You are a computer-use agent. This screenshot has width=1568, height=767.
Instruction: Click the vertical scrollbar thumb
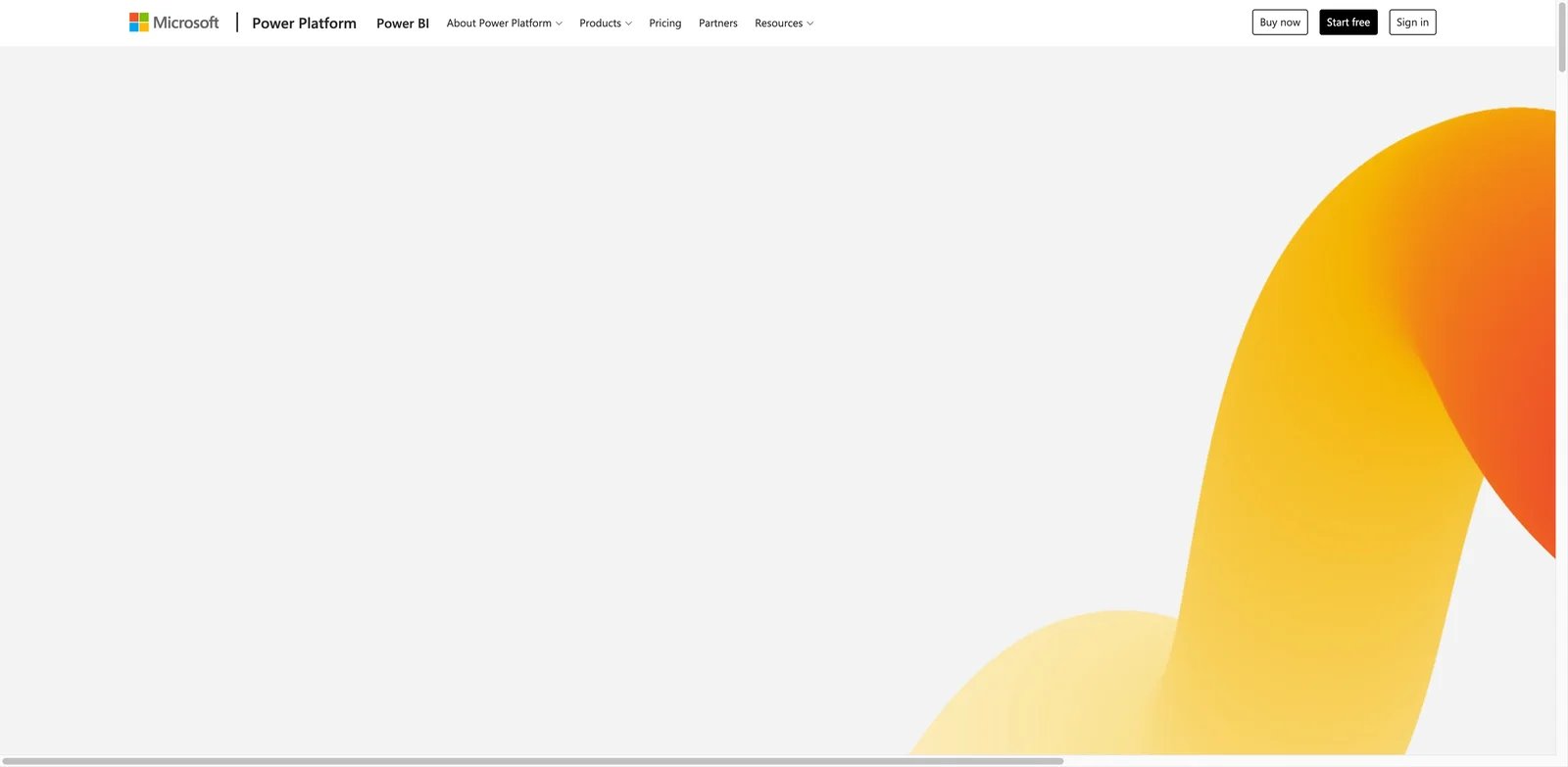[1562, 37]
